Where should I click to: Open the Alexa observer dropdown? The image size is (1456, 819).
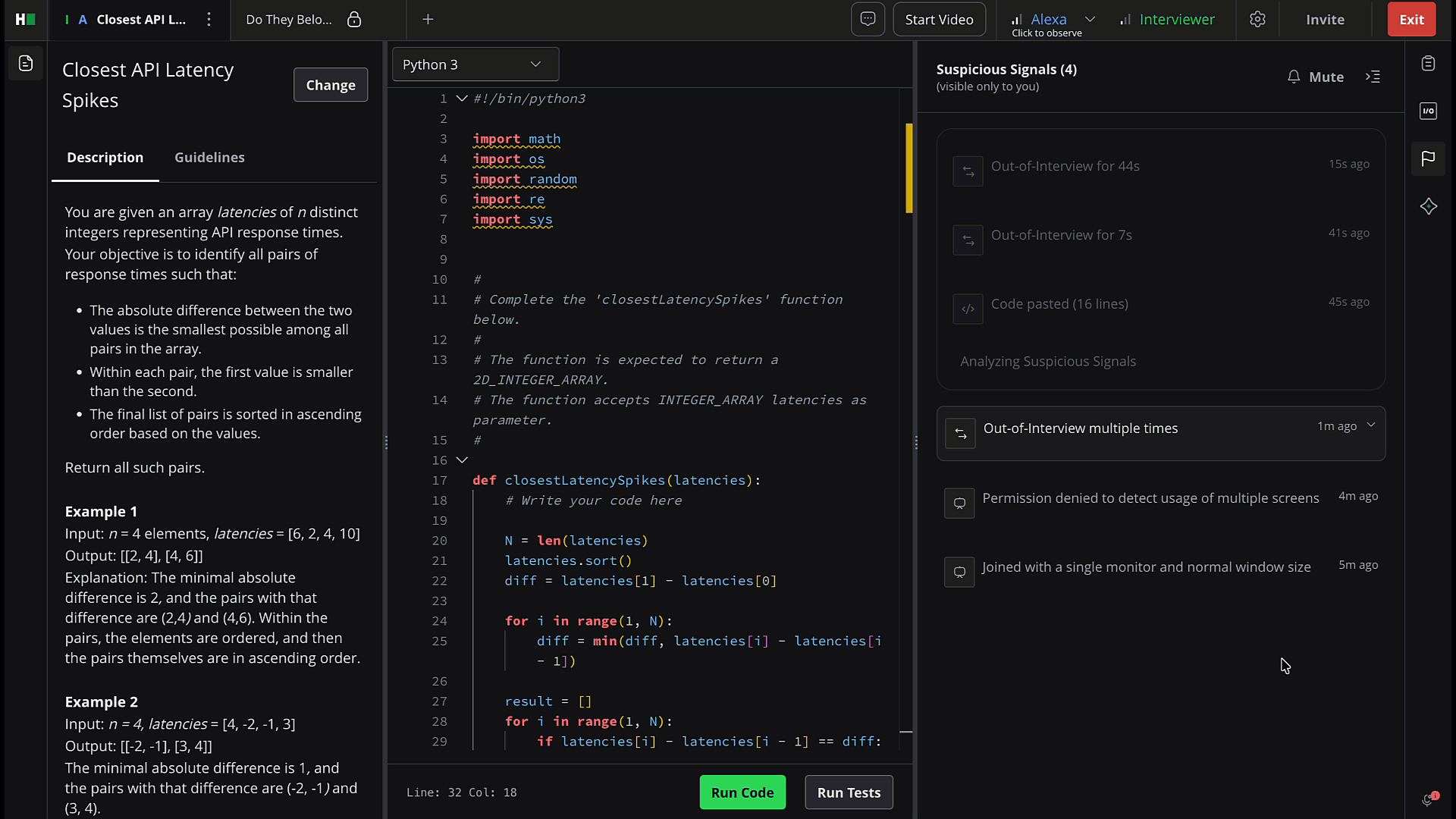(1090, 19)
